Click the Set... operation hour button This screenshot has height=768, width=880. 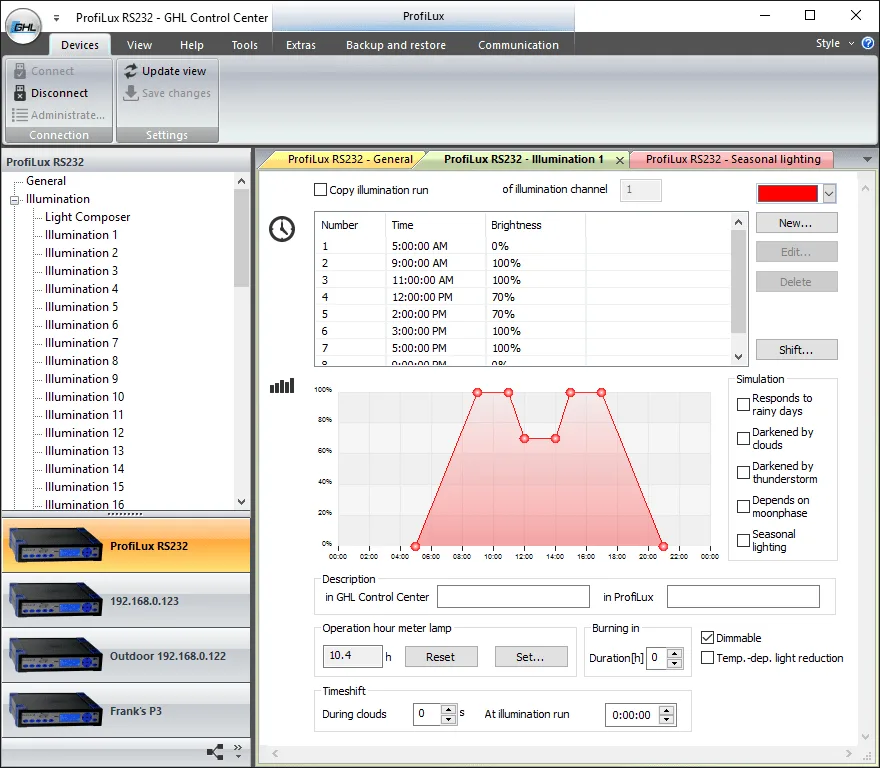(x=530, y=657)
